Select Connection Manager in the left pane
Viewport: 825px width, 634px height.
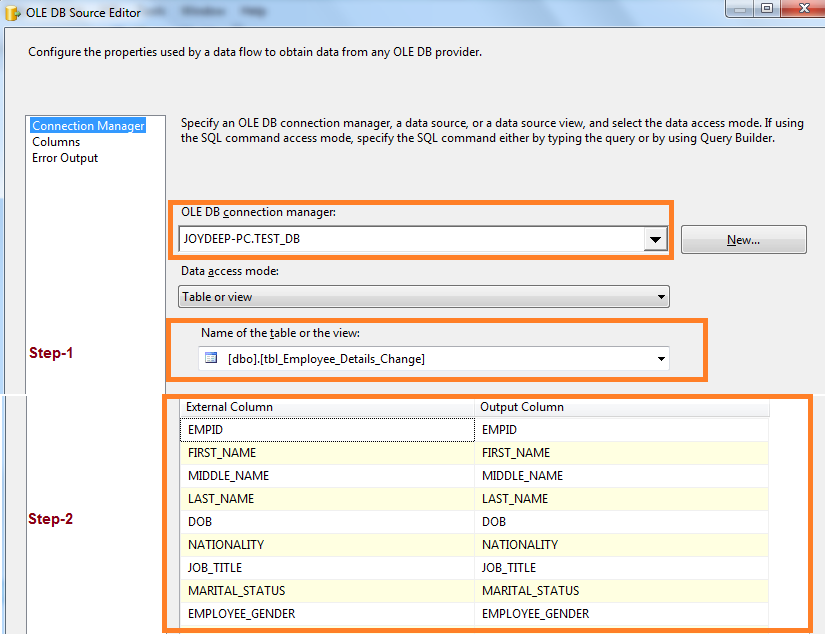(x=87, y=125)
